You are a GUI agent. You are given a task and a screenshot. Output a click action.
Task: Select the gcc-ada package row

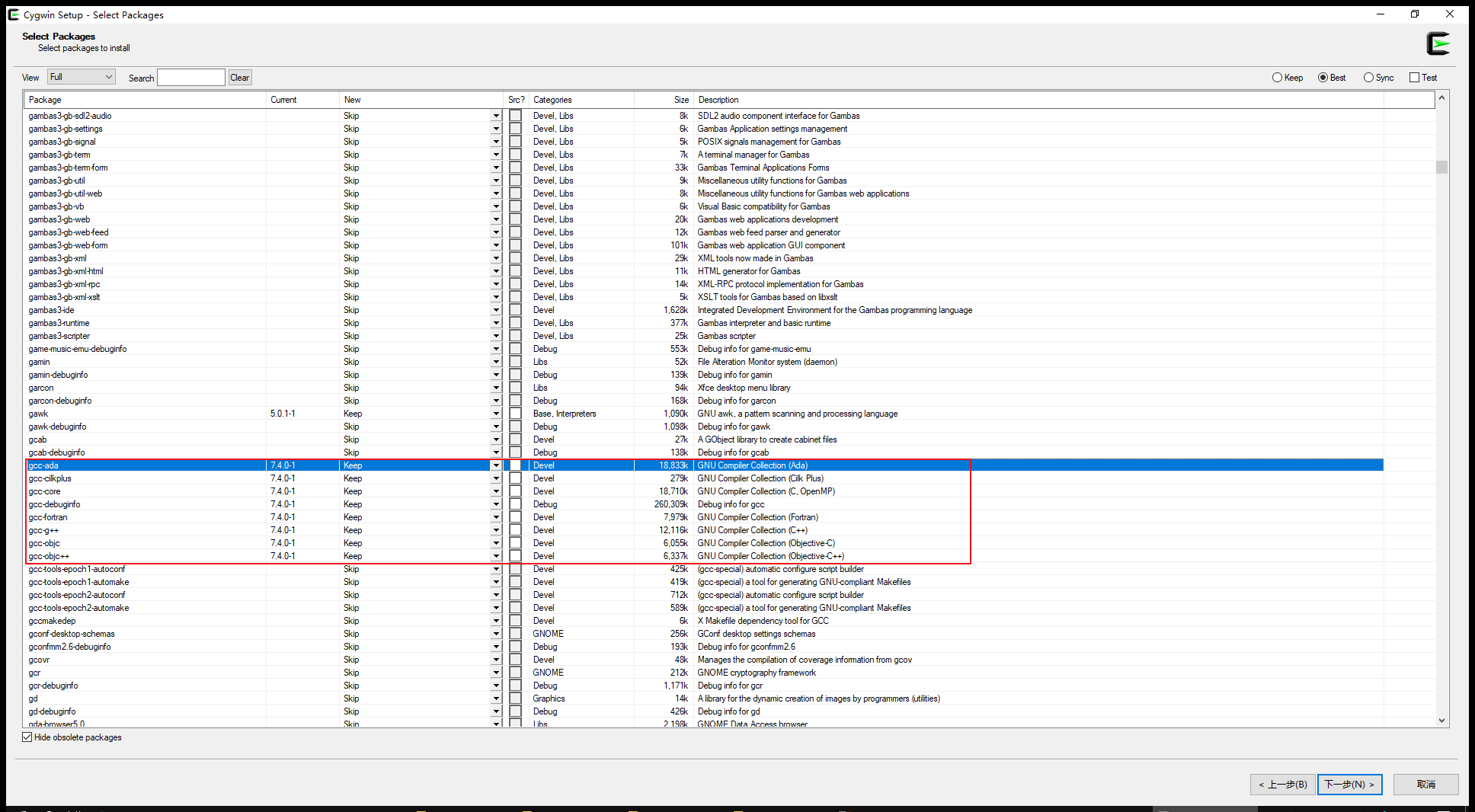pyautogui.click(x=705, y=465)
